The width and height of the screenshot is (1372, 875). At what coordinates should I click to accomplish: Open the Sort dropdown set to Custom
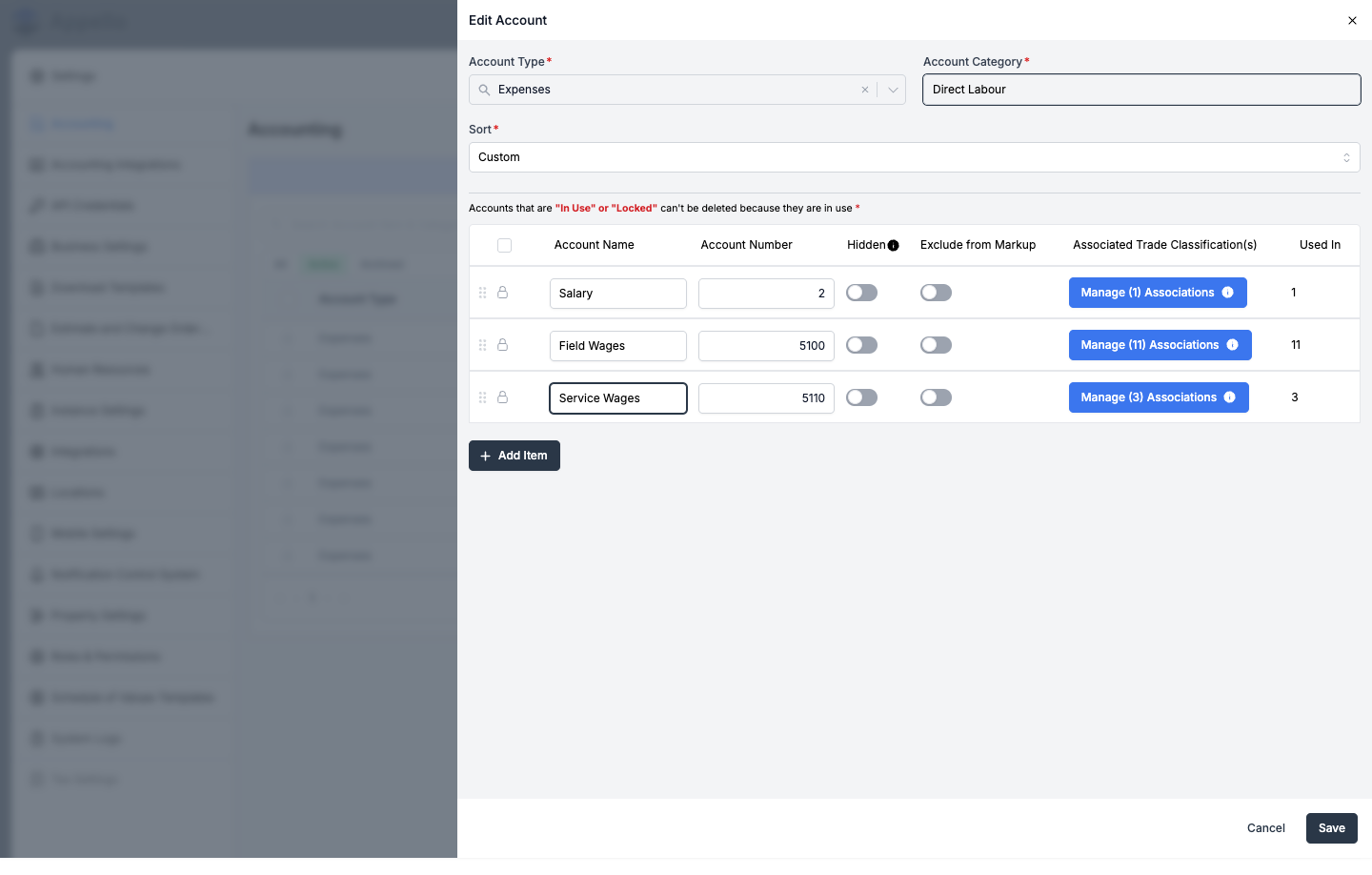point(915,157)
